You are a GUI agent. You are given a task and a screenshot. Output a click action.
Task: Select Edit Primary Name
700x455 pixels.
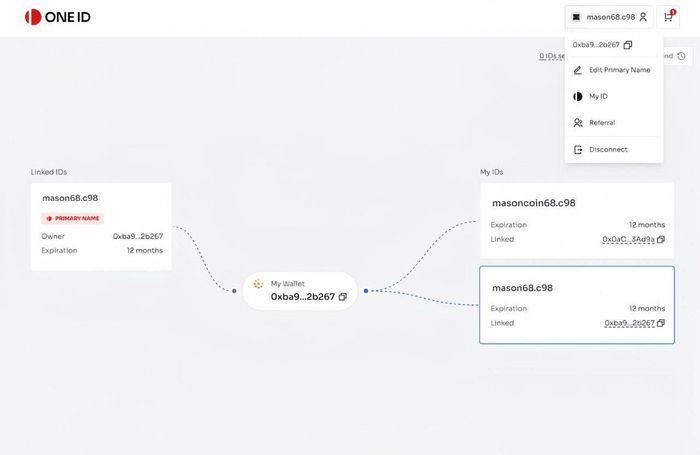coord(614,70)
